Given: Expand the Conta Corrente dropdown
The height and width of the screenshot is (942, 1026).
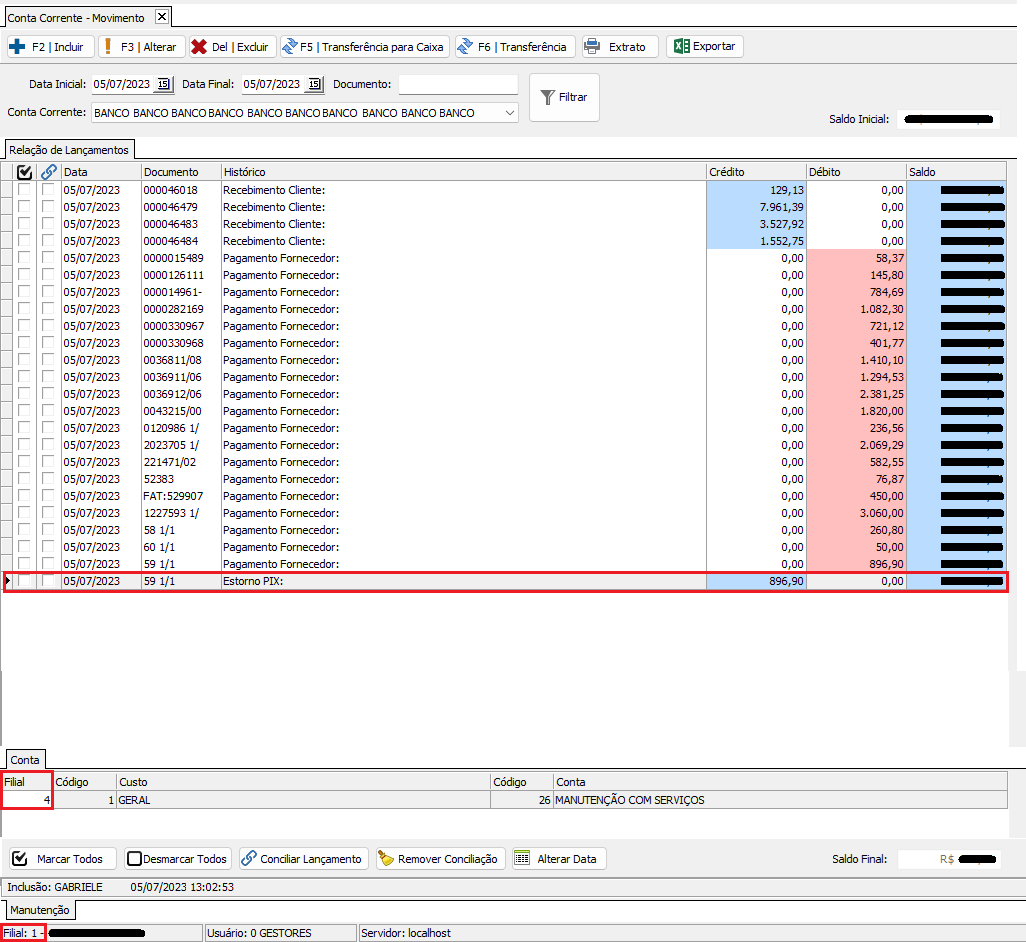Looking at the screenshot, I should click(x=510, y=113).
